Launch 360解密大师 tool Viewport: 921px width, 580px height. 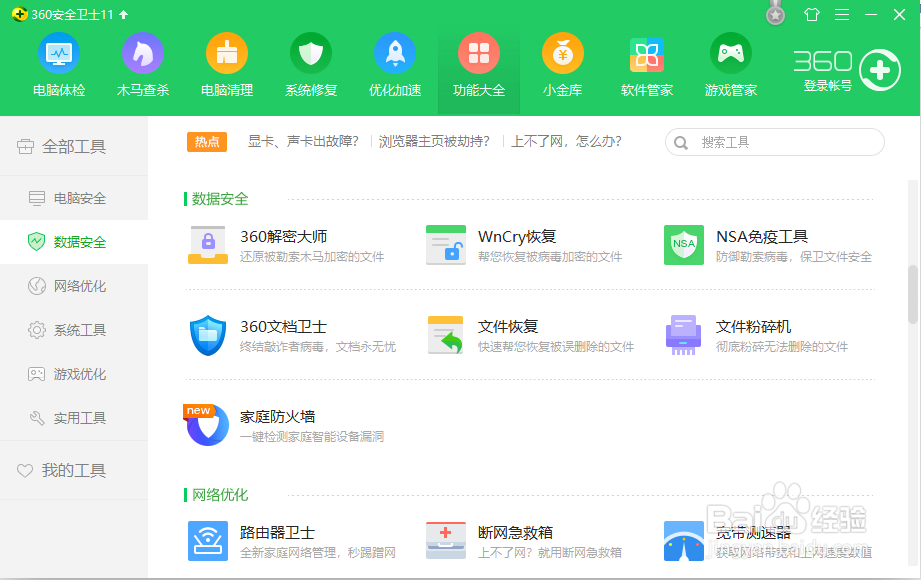click(209, 244)
